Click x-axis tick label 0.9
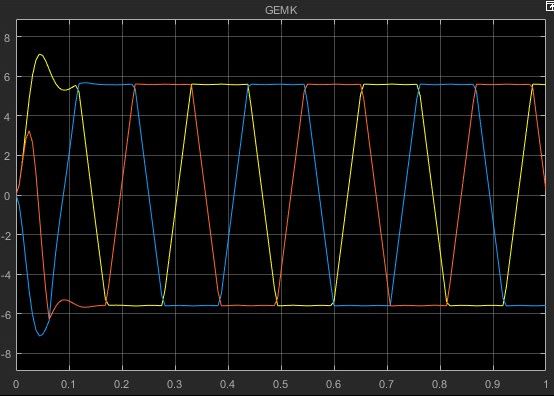Screen dimensions: 554x396 (x=492, y=384)
